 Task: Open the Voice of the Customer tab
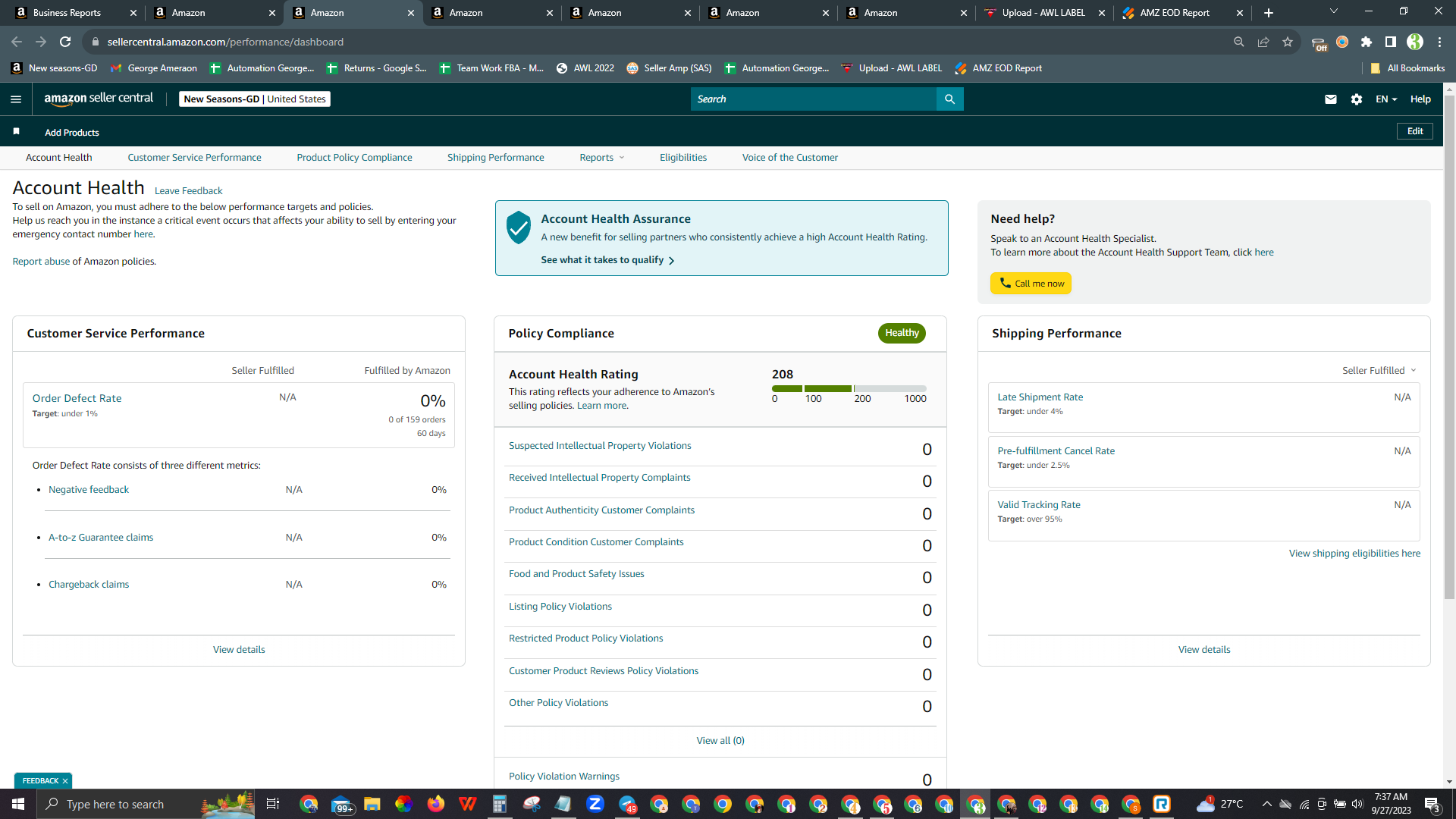point(790,158)
